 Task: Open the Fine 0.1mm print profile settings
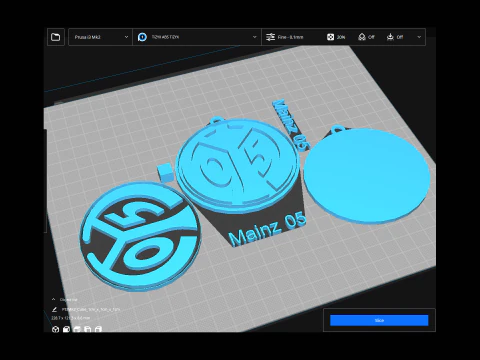285,37
